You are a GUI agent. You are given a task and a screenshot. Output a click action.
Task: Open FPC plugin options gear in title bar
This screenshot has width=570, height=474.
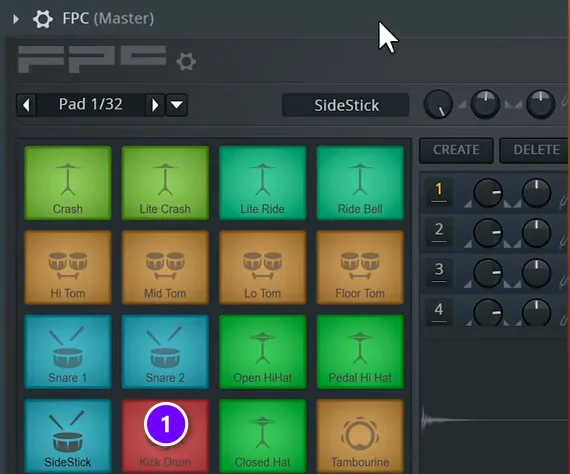click(x=43, y=19)
